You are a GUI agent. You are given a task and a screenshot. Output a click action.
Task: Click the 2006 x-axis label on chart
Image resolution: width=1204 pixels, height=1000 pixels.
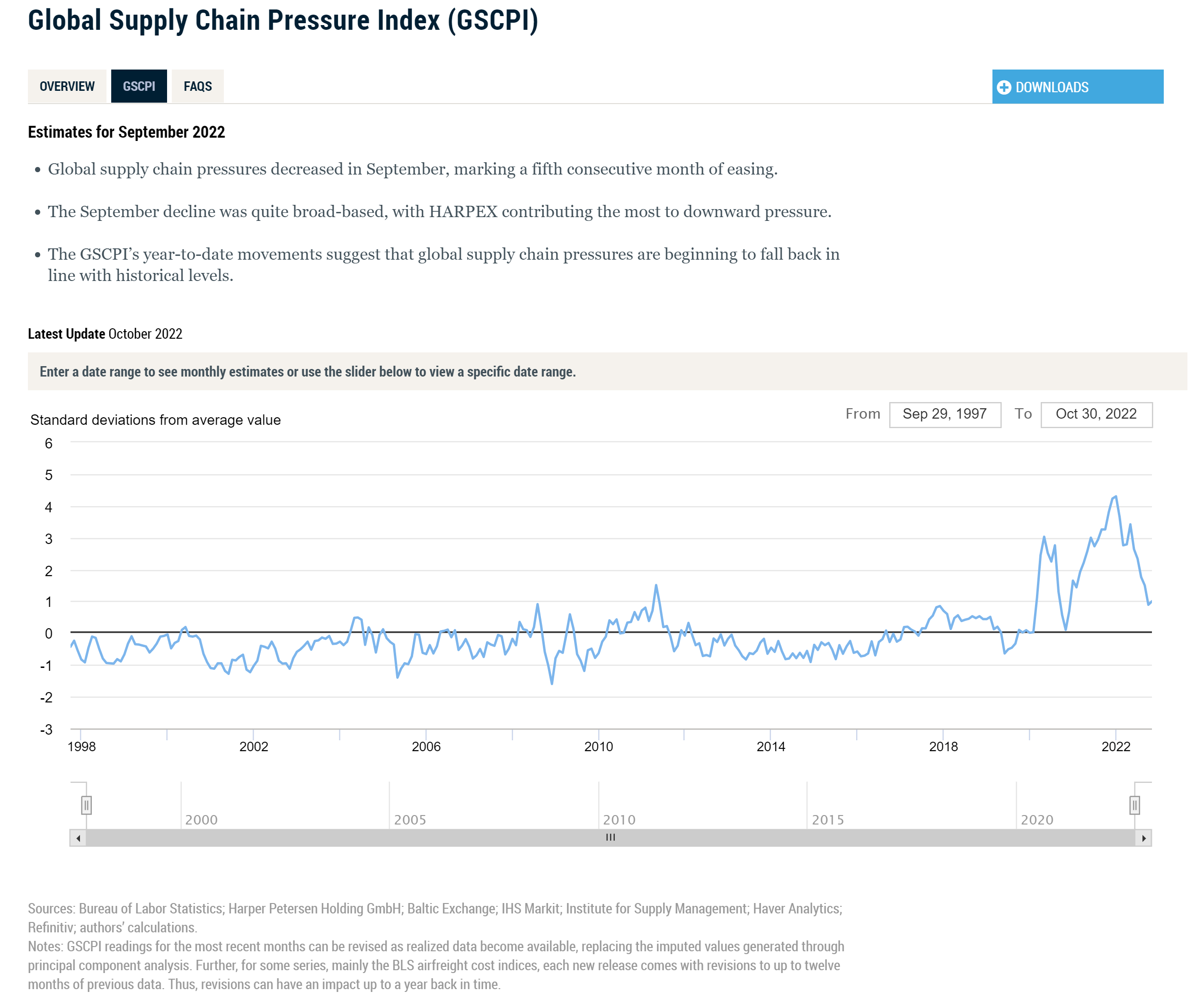[426, 746]
